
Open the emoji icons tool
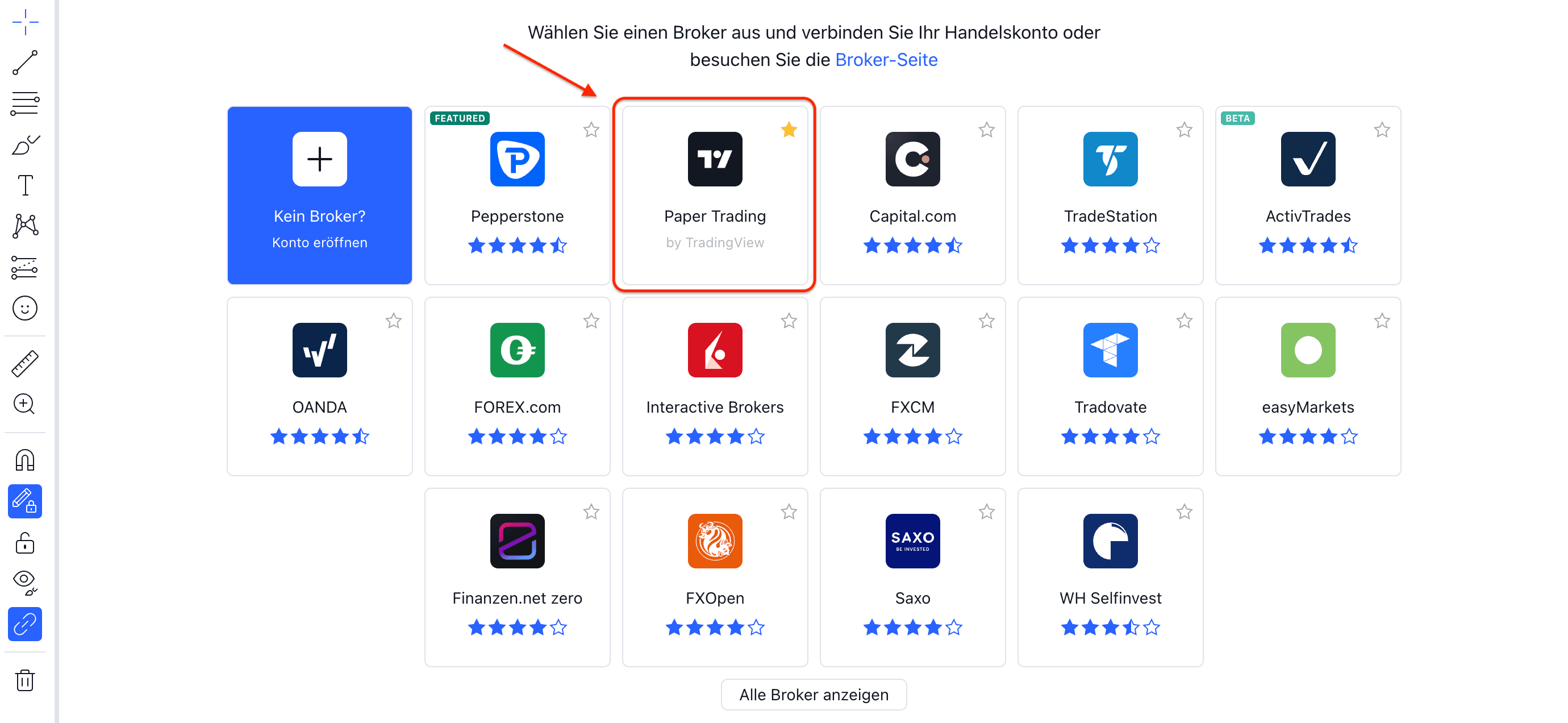(25, 309)
